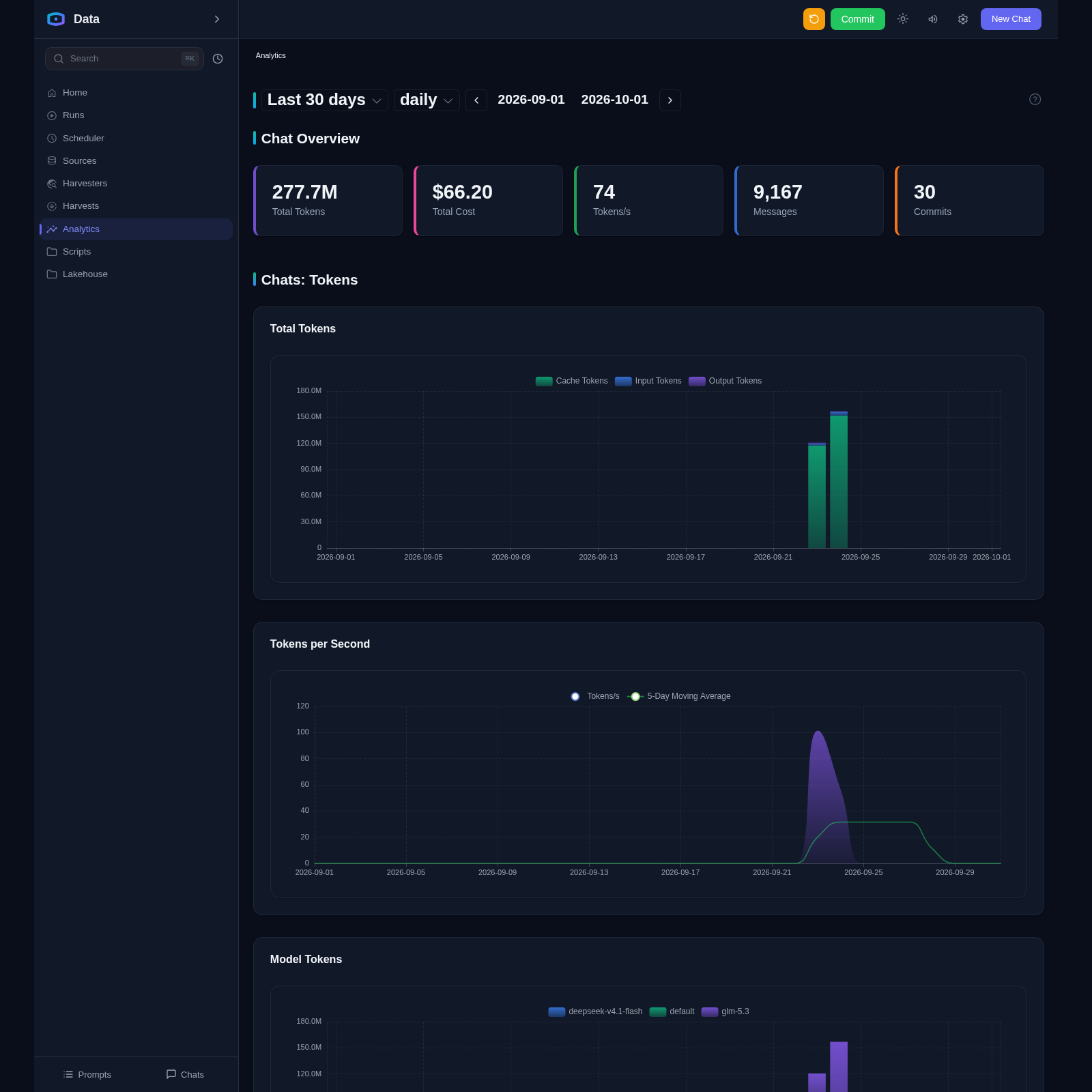The width and height of the screenshot is (1092, 1092).
Task: Click the Sources database icon
Action: click(x=52, y=161)
